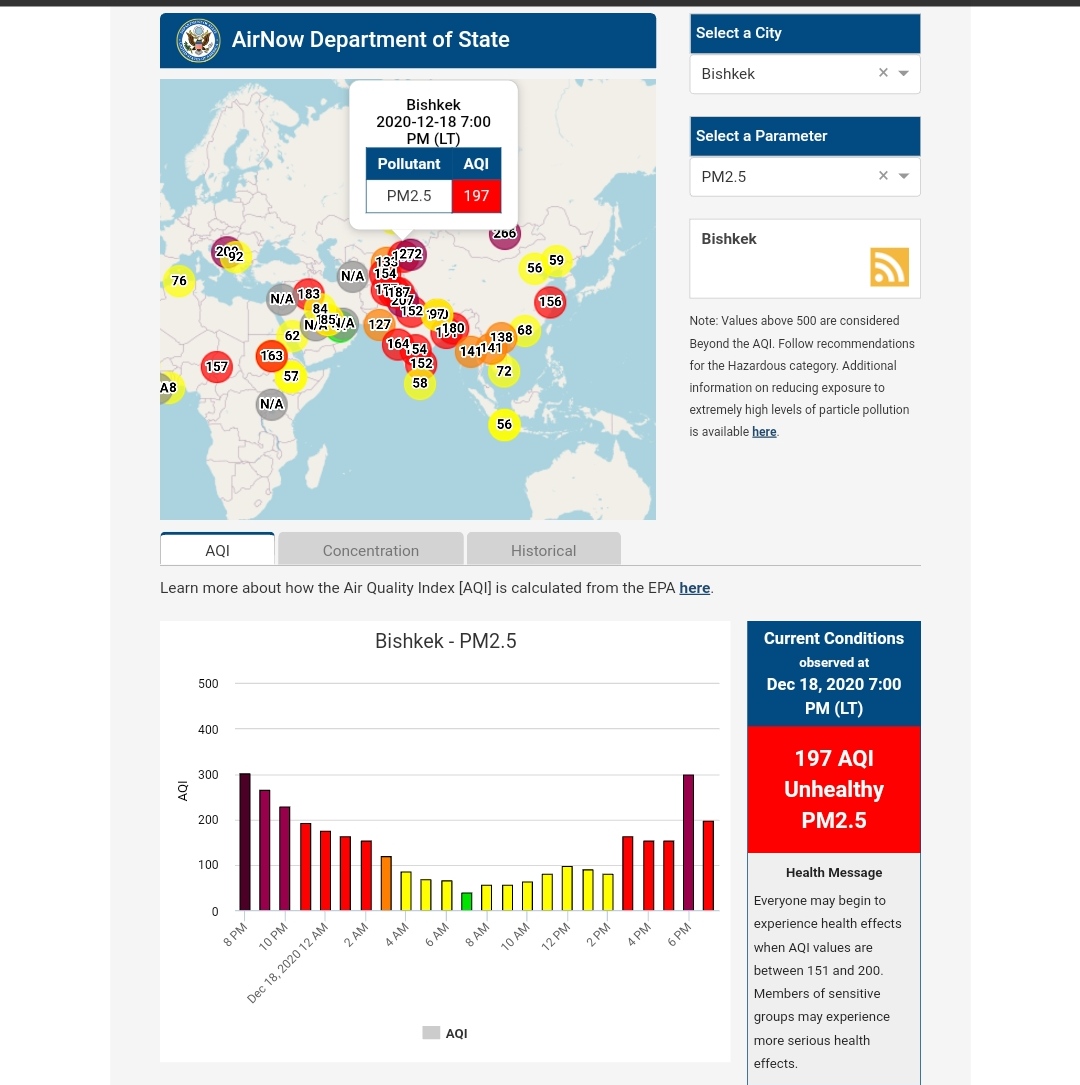Expand the Select a City dropdown arrow
The image size is (1080, 1085).
point(904,73)
